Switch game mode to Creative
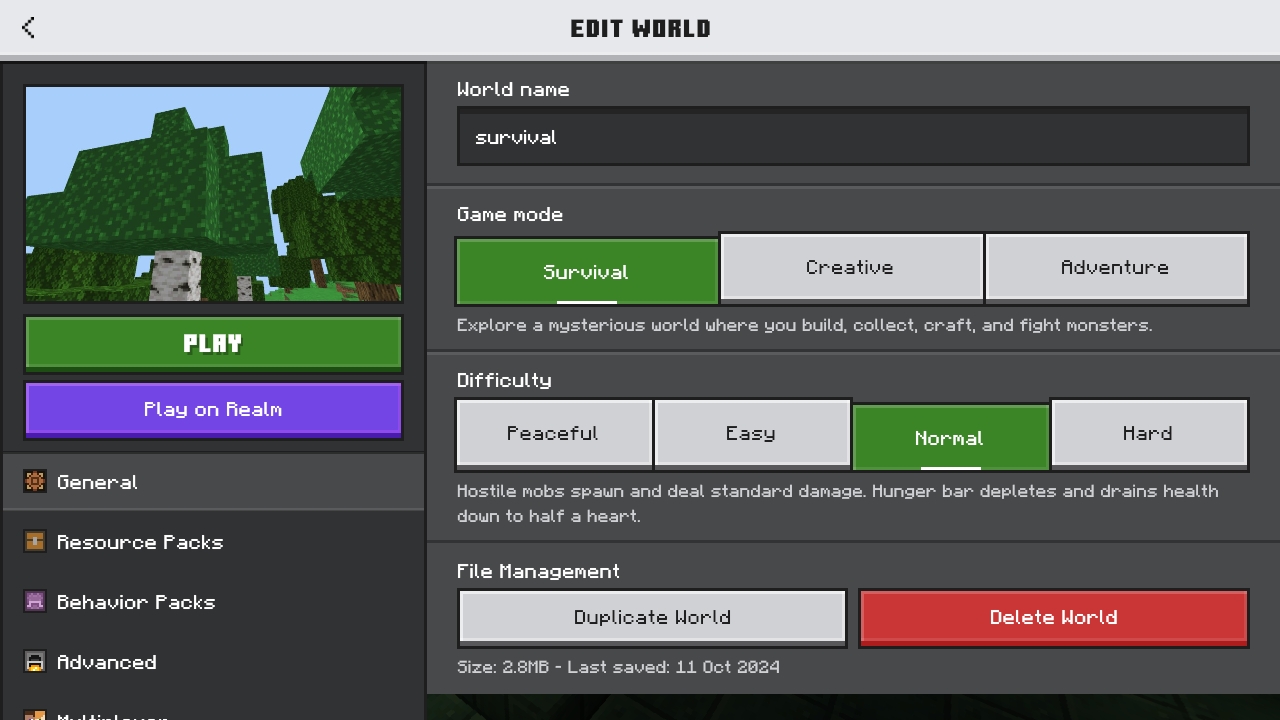1280x720 pixels. [x=851, y=267]
